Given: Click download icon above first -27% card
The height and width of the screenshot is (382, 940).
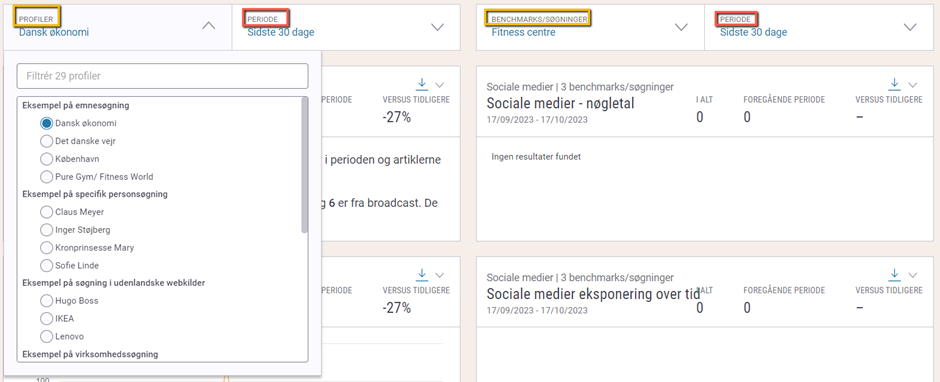Looking at the screenshot, I should coord(421,83).
